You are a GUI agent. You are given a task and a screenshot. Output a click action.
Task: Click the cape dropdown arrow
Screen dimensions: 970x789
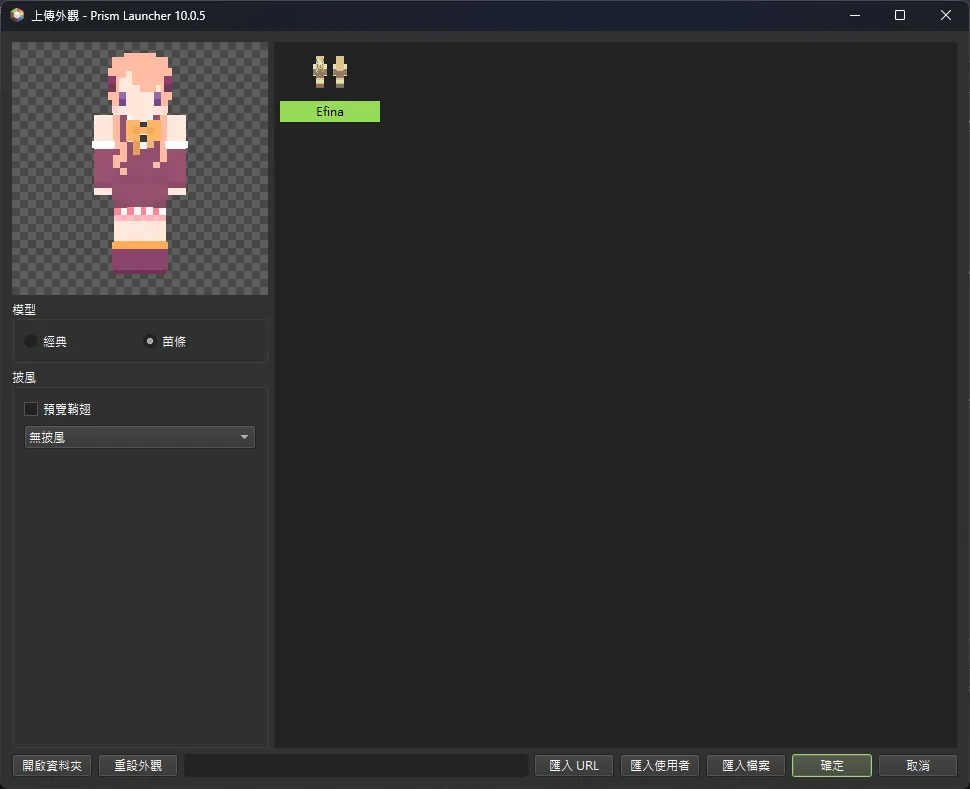[x=244, y=437]
